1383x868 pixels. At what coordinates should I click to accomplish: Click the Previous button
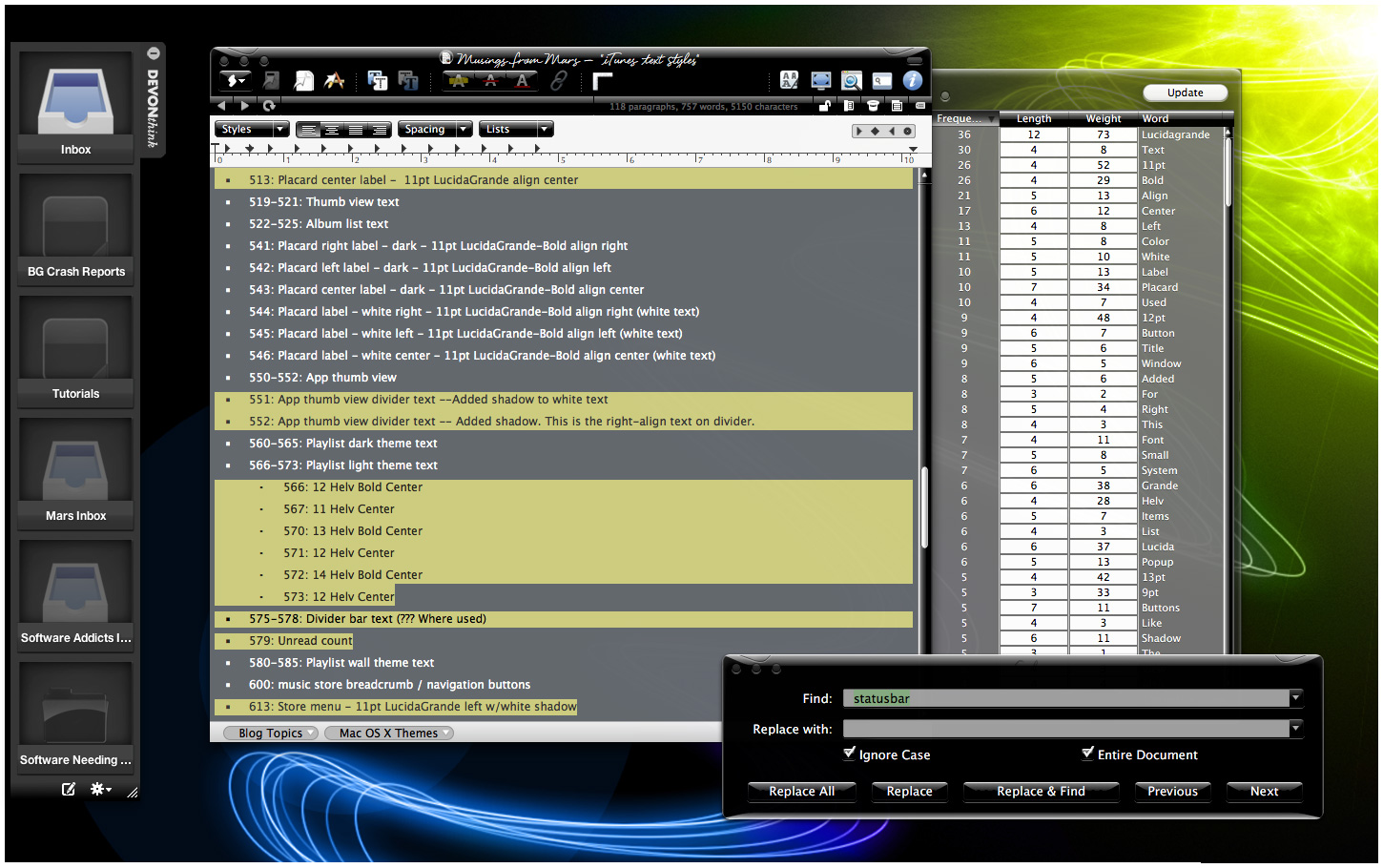(x=1172, y=791)
